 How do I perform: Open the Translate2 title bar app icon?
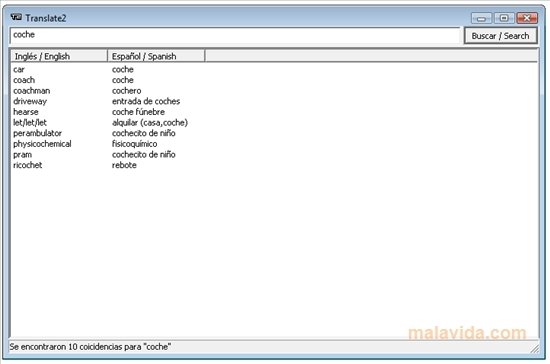click(16, 17)
